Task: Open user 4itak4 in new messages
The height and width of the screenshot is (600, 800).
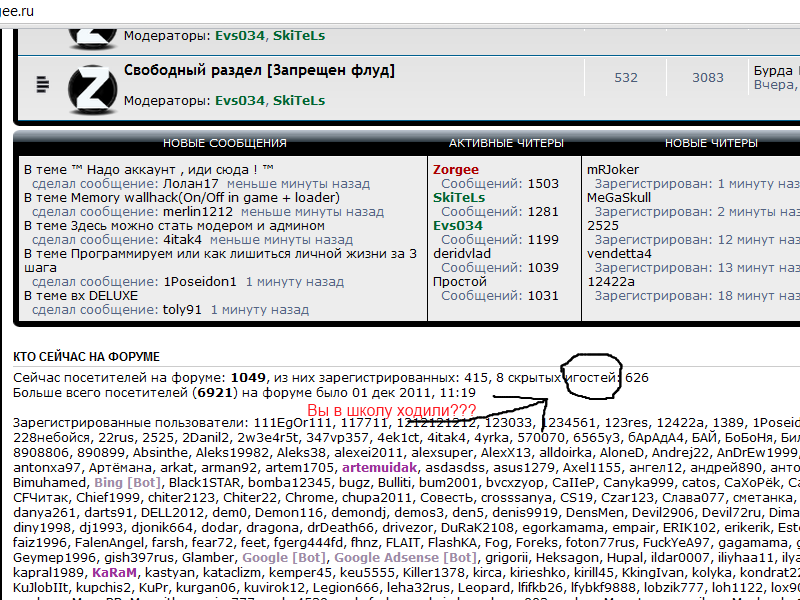Action: (x=183, y=240)
